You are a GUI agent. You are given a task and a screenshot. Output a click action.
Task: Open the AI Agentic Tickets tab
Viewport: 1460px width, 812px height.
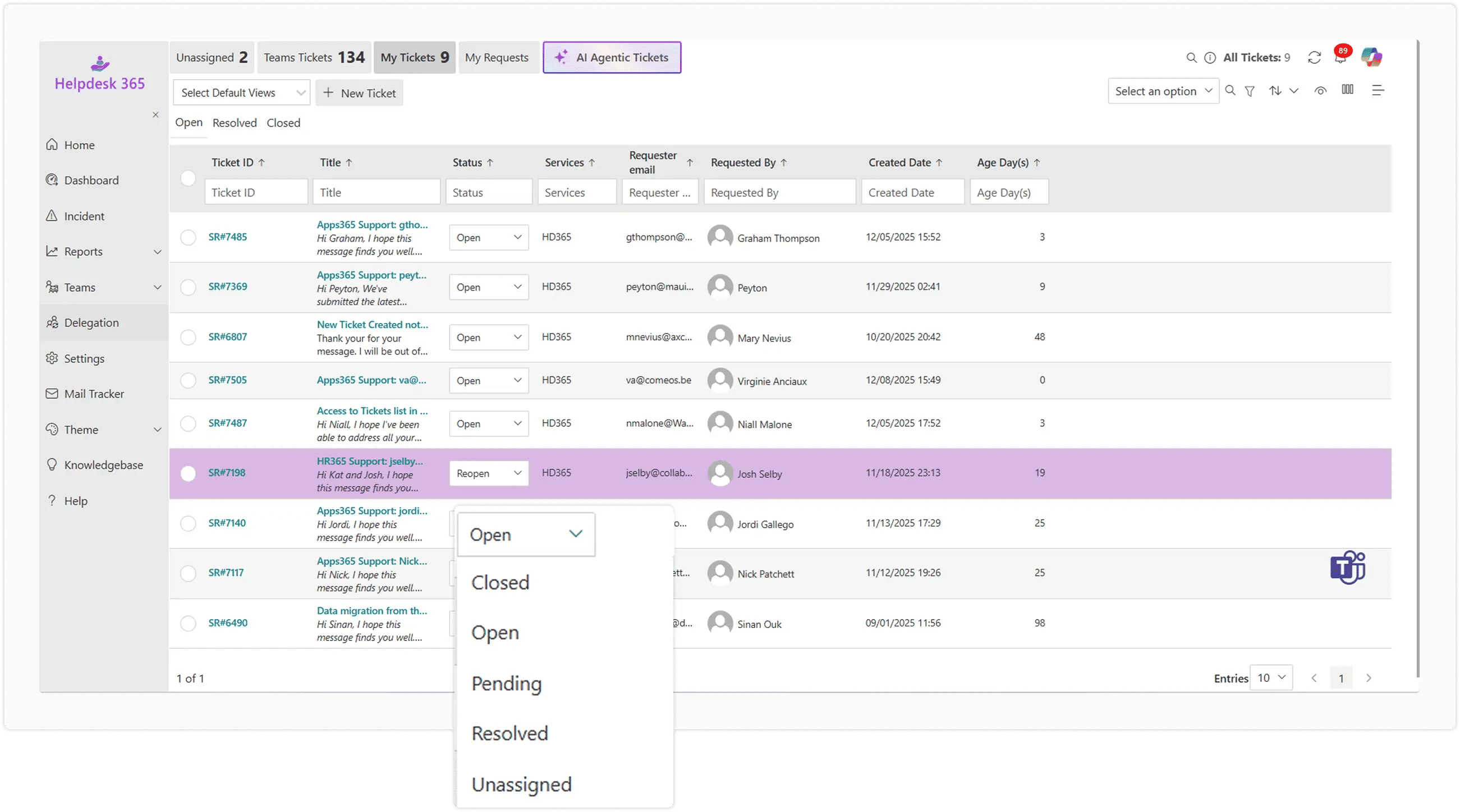[x=612, y=57]
